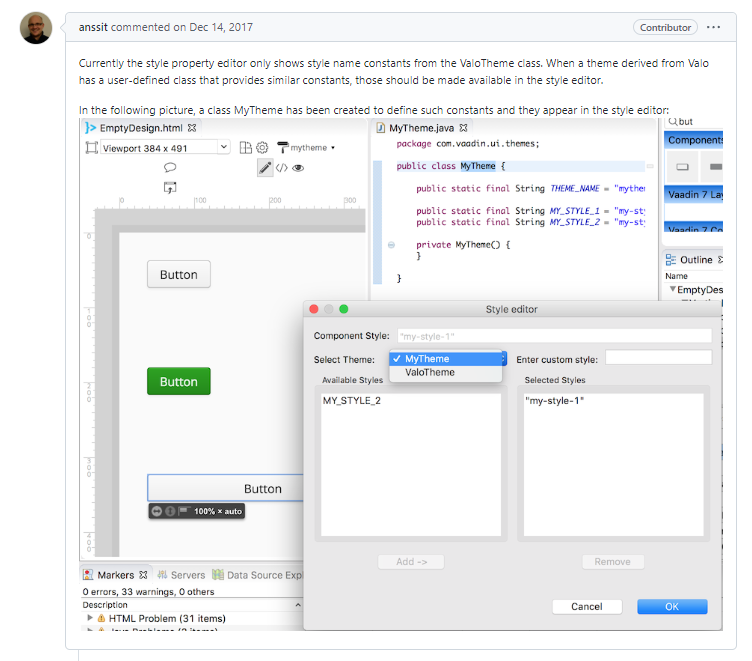Click the layout panels icon beside viewport
This screenshot has width=752, height=661.
(x=245, y=148)
